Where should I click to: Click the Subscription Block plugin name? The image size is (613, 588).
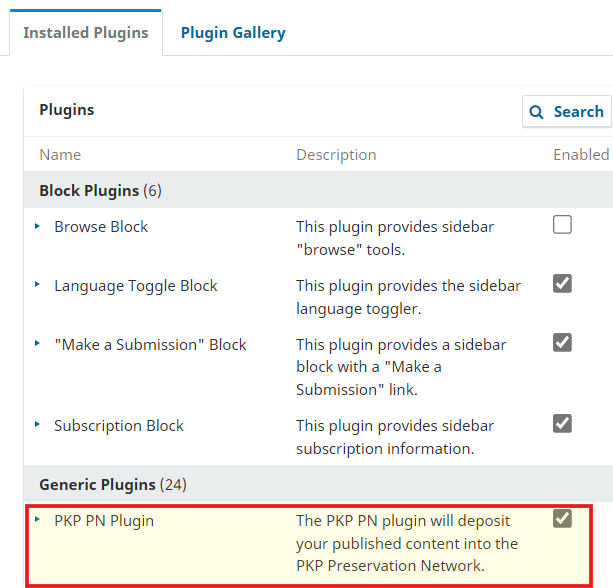click(x=119, y=426)
